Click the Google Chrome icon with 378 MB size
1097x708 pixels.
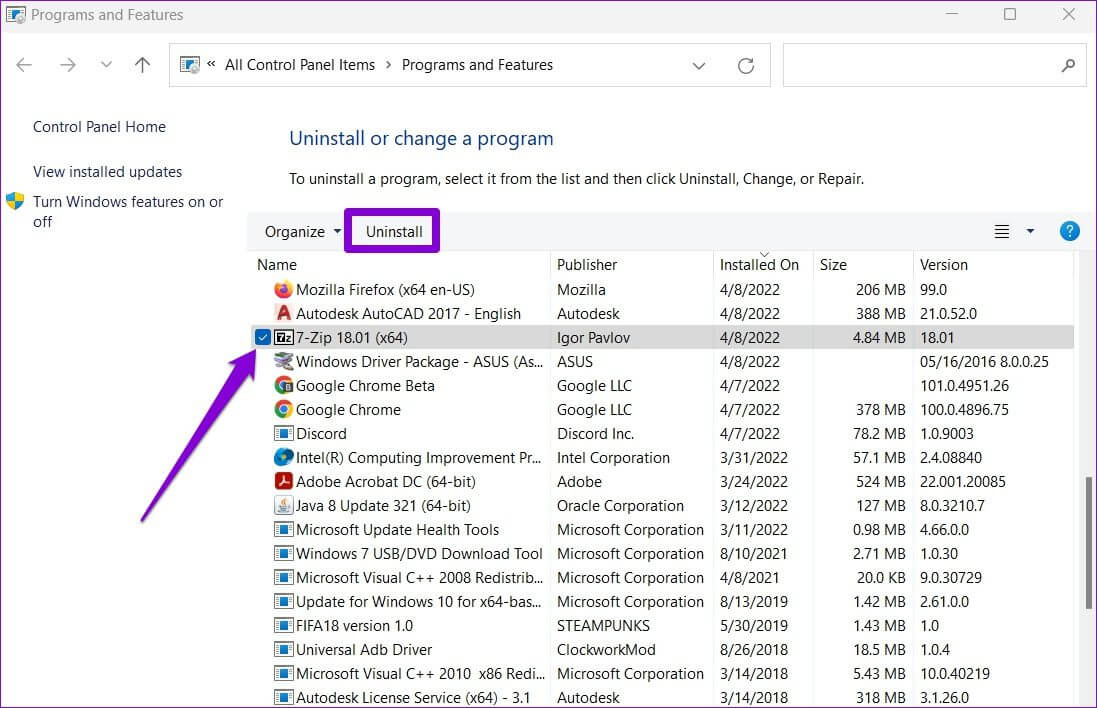[x=283, y=409]
